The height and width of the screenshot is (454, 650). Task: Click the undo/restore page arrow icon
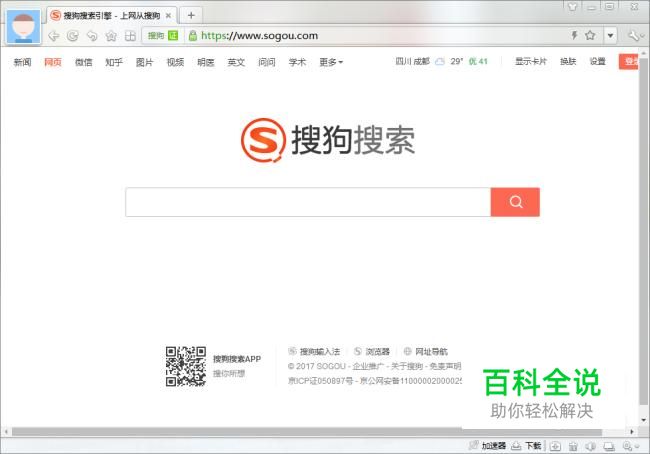click(92, 36)
